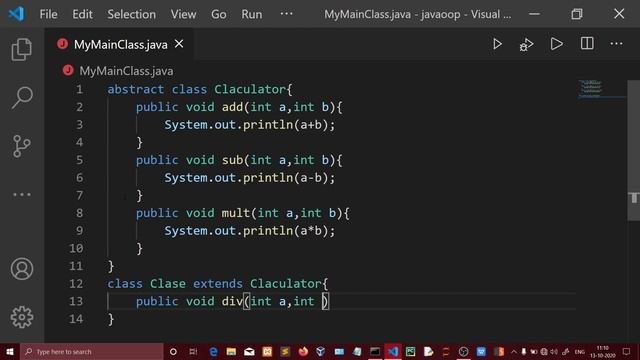Click the VS Code logo icon
640x360 pixels.
pyautogui.click(x=16, y=14)
